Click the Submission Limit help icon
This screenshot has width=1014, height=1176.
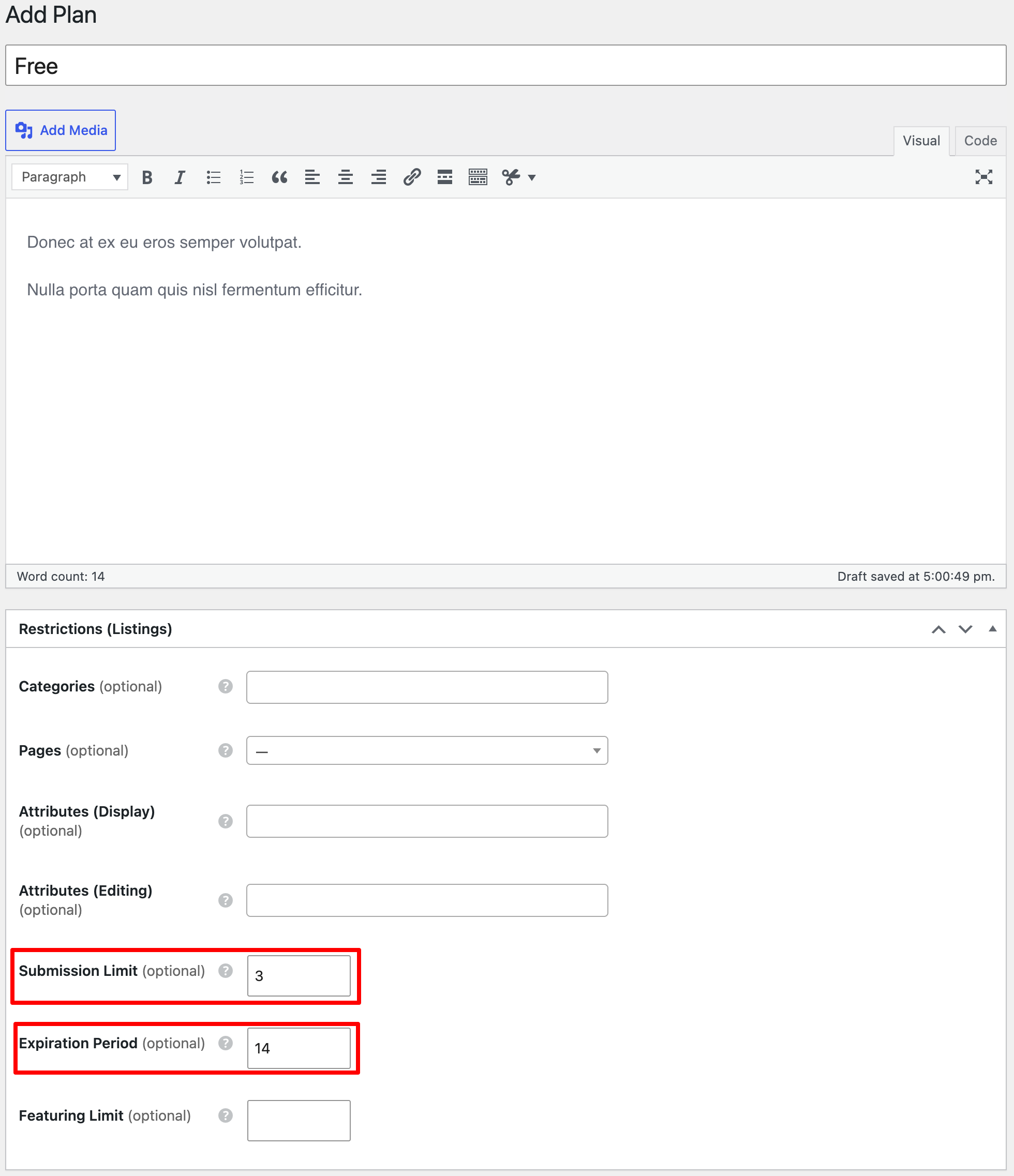coord(226,971)
